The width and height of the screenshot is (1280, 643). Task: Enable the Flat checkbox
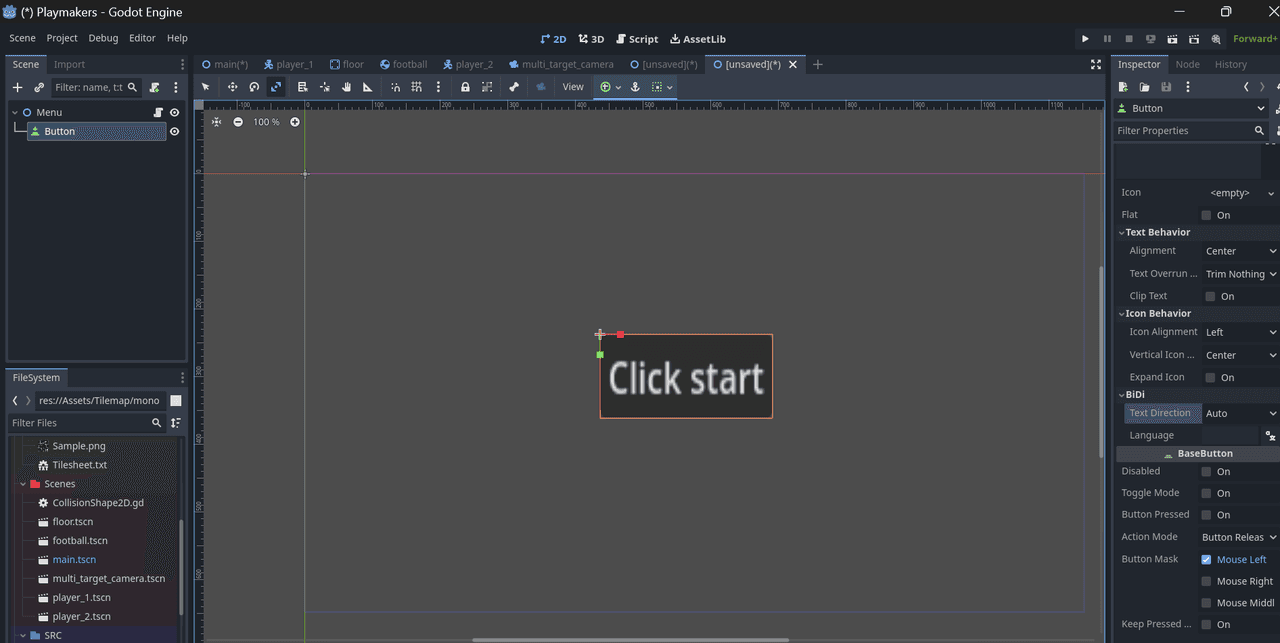point(1206,215)
